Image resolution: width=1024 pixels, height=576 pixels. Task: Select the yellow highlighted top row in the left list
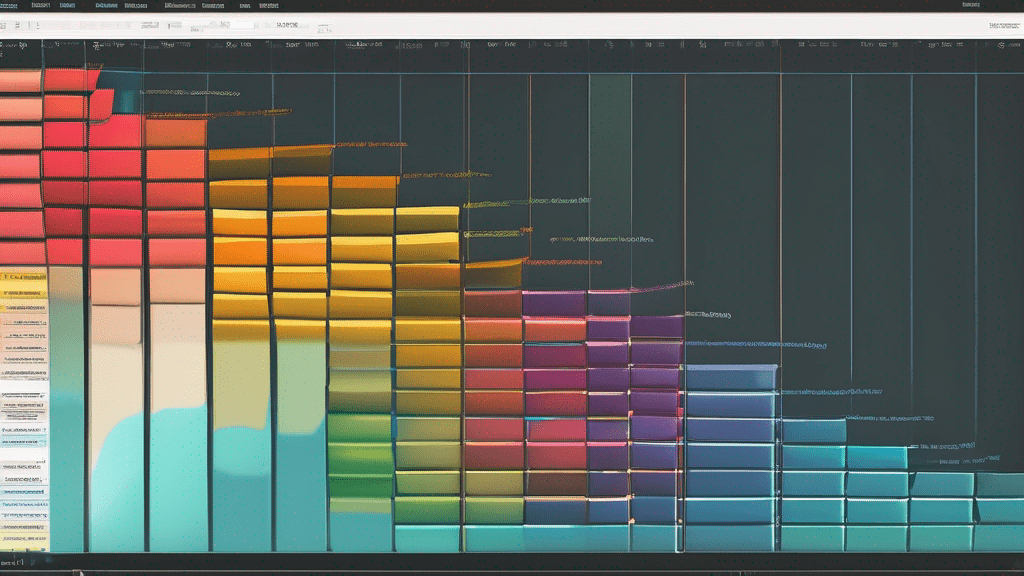tap(23, 277)
